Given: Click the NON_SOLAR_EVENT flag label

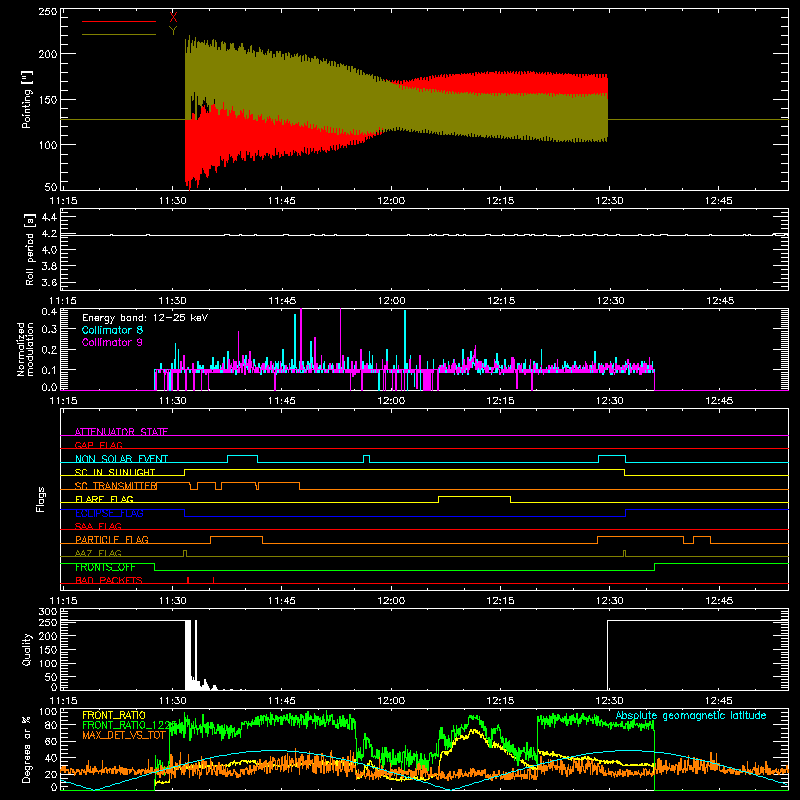Looking at the screenshot, I should 121,459.
